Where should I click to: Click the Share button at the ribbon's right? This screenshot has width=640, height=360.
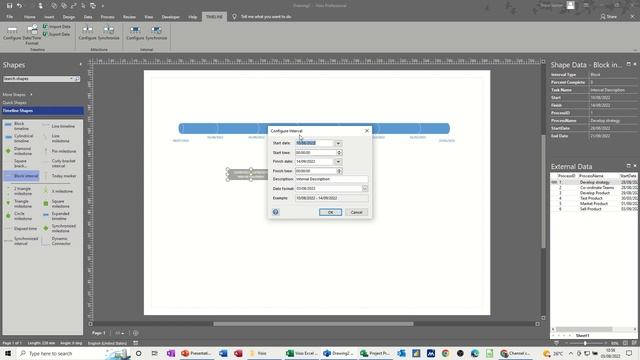pyautogui.click(x=609, y=17)
